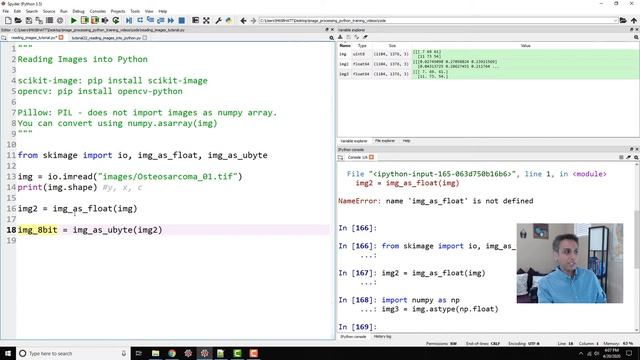This screenshot has width=640, height=360.
Task: Re-run last script
Action: pos(116,20)
